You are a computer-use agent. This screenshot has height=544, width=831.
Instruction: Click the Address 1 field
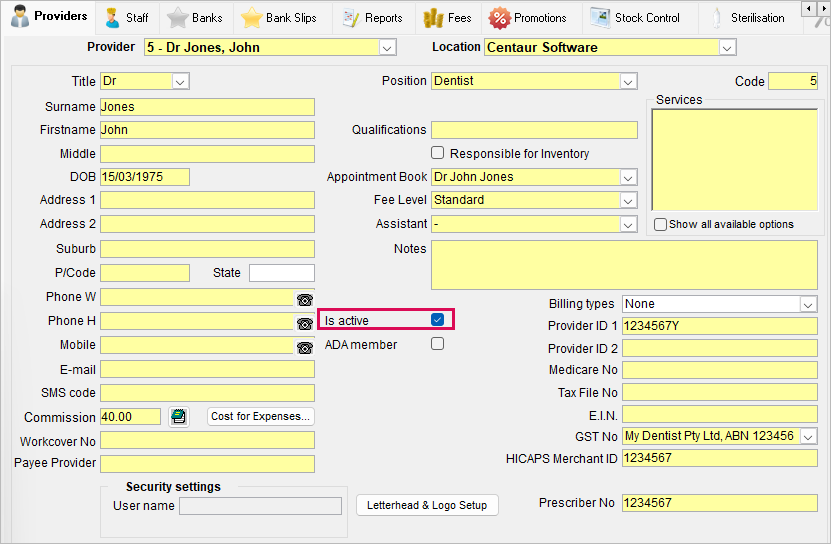[207, 200]
